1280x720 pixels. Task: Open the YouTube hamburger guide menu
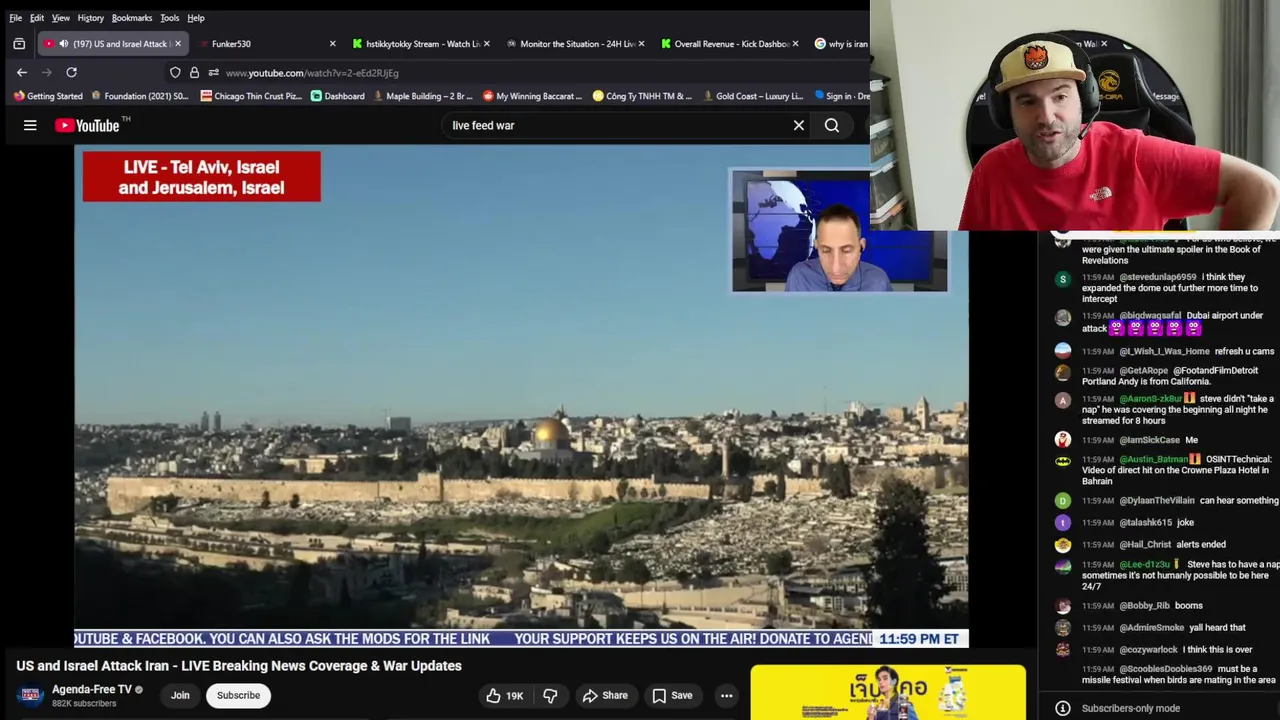point(30,125)
